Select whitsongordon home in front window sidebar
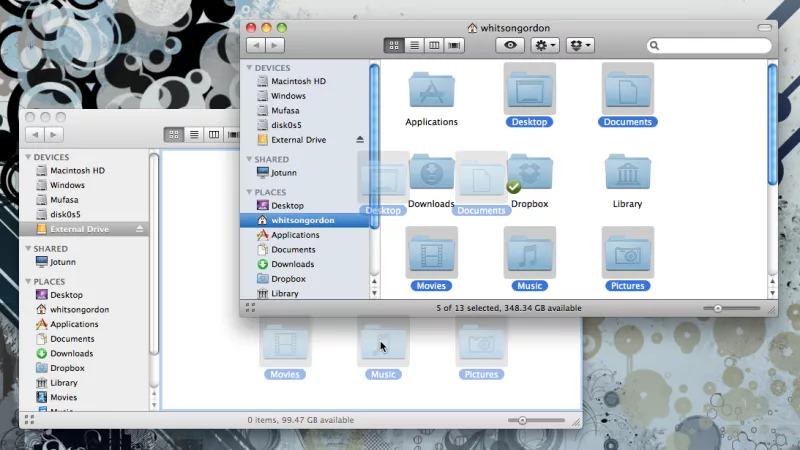 coord(305,220)
